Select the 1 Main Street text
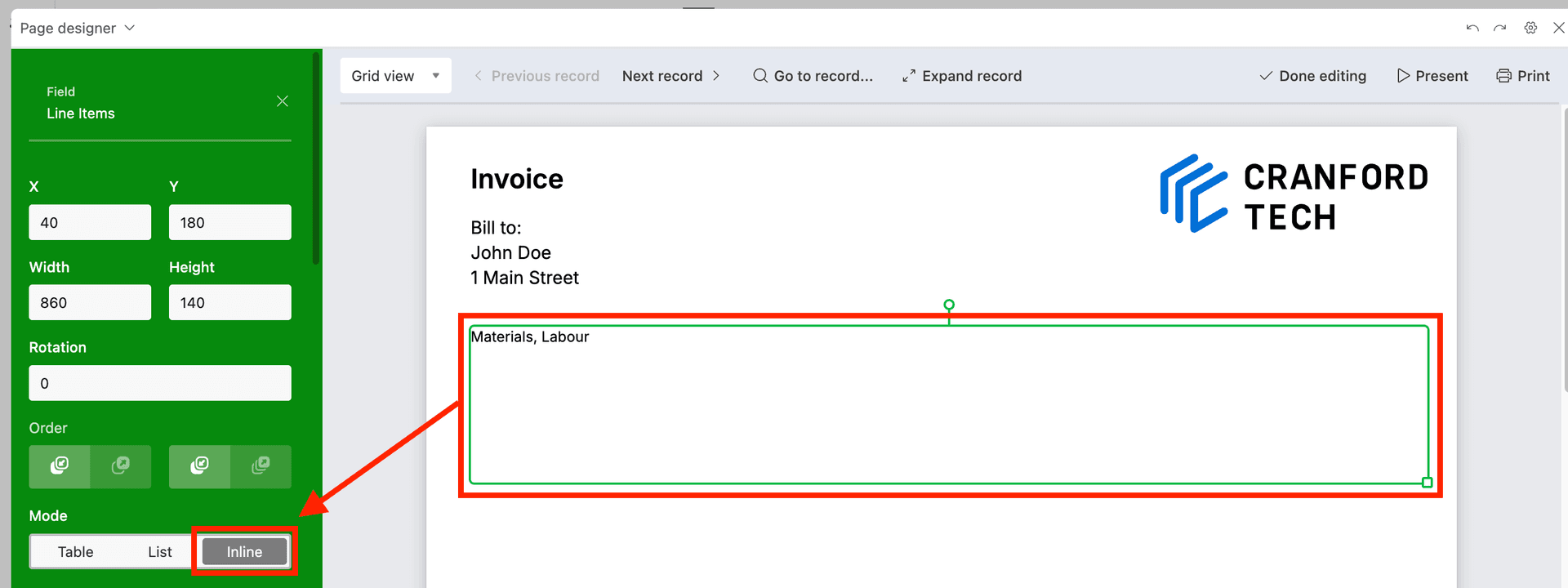Viewport: 1568px width, 588px height. tap(524, 278)
